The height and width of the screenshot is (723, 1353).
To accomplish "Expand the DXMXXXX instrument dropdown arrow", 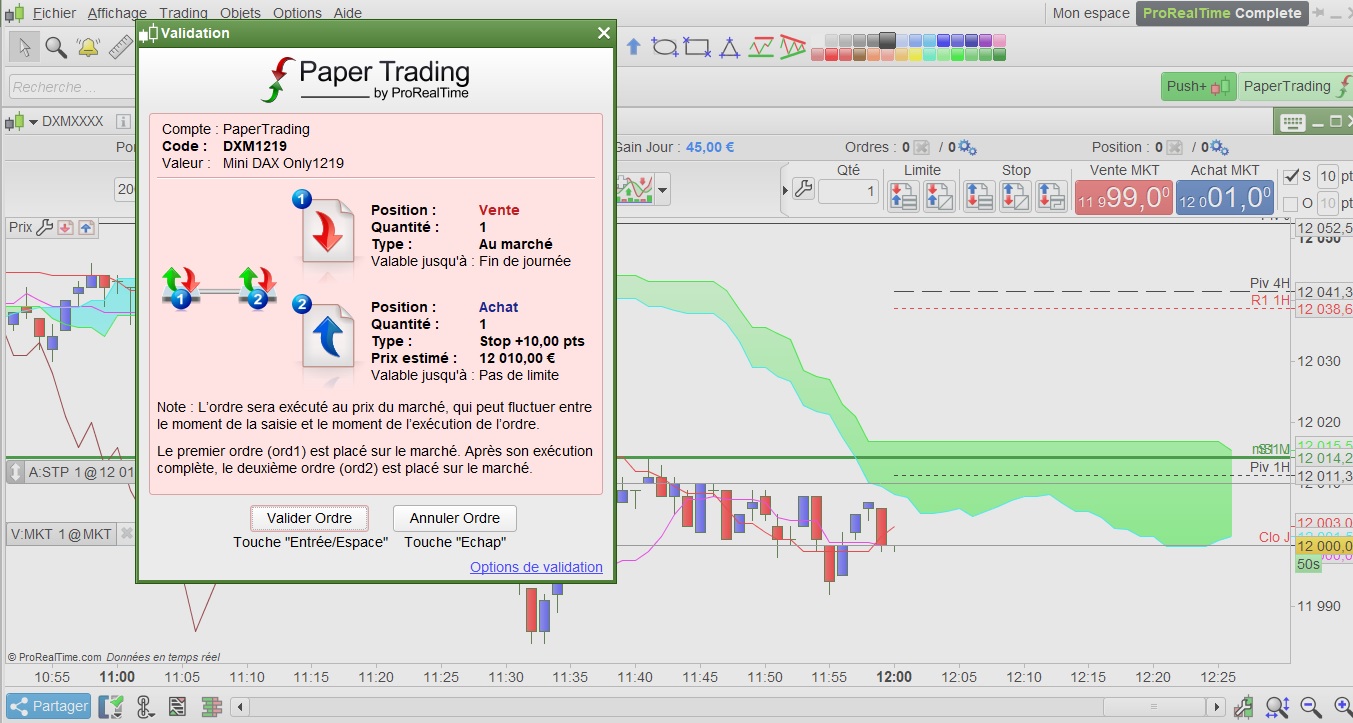I will point(33,122).
